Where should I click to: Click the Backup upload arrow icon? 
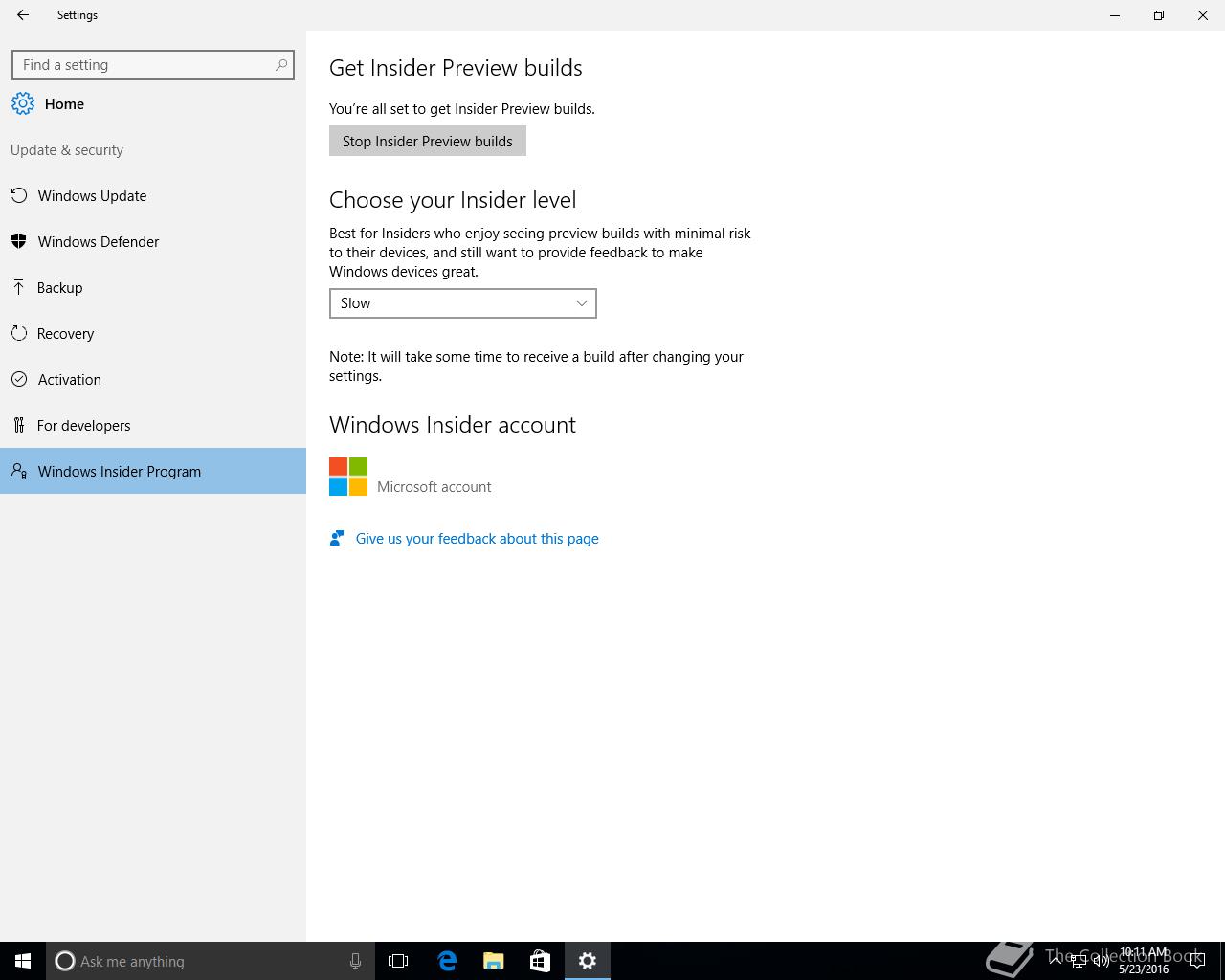[19, 287]
